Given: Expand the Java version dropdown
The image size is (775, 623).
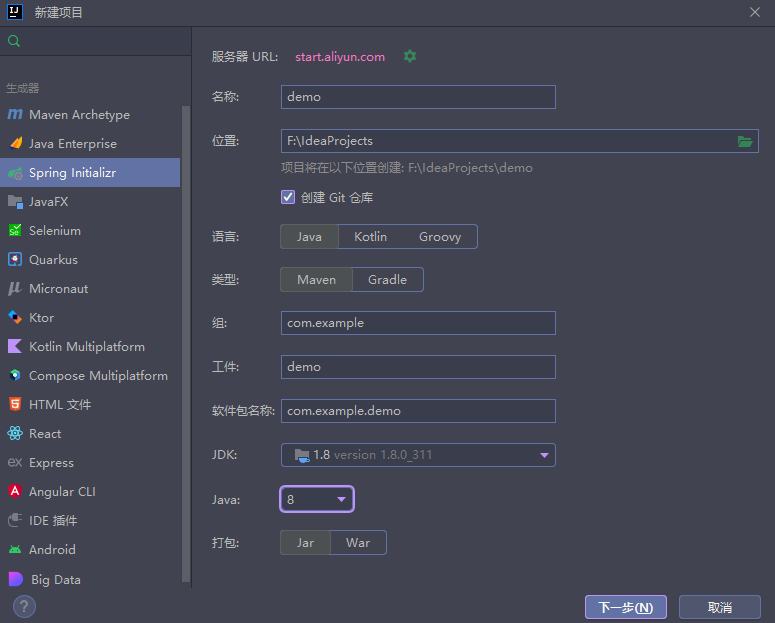Looking at the screenshot, I should pos(341,499).
